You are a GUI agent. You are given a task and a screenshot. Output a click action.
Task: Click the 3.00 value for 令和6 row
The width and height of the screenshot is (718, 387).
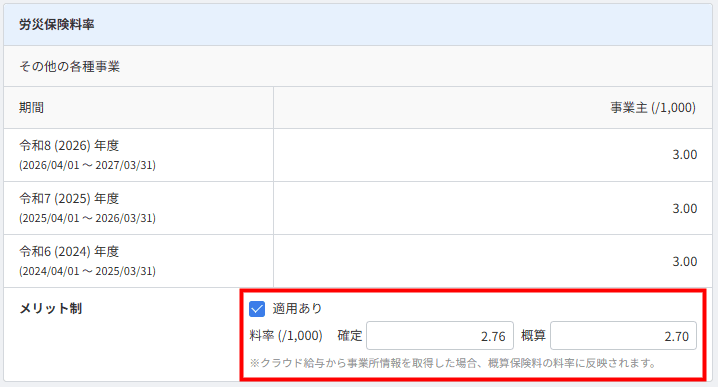685,262
